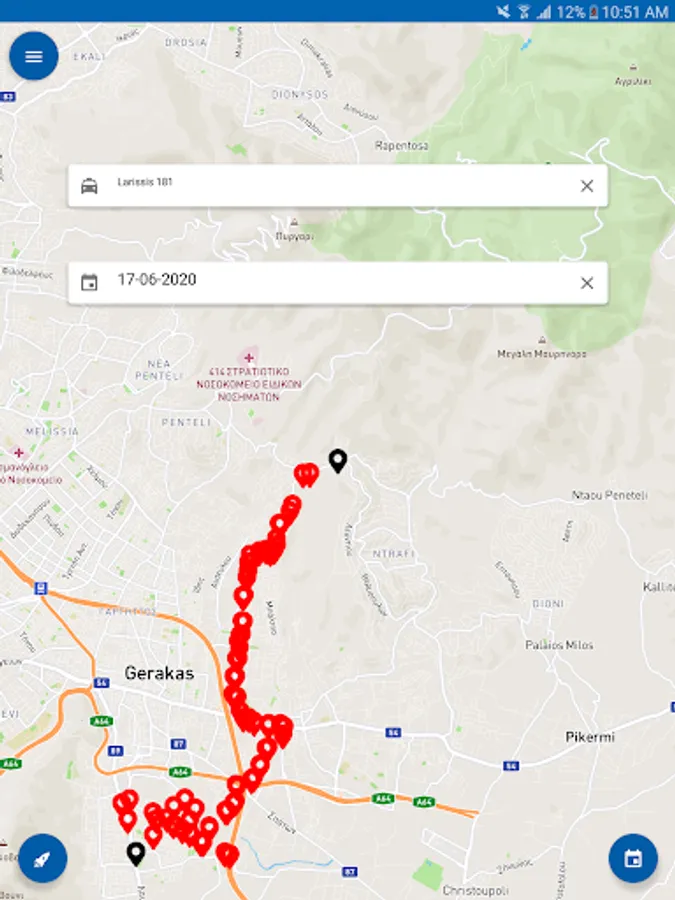Select the Larissis 181 vehicle field
This screenshot has height=900, width=675.
pos(338,186)
